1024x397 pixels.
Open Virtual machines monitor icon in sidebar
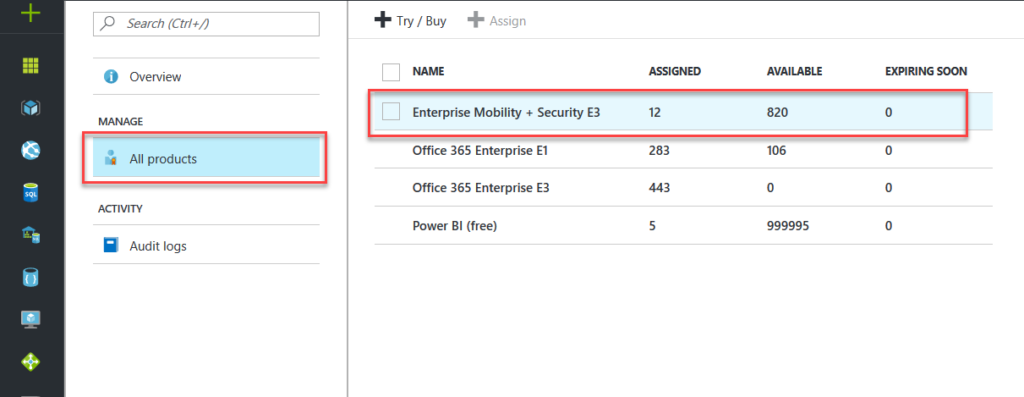(x=31, y=319)
